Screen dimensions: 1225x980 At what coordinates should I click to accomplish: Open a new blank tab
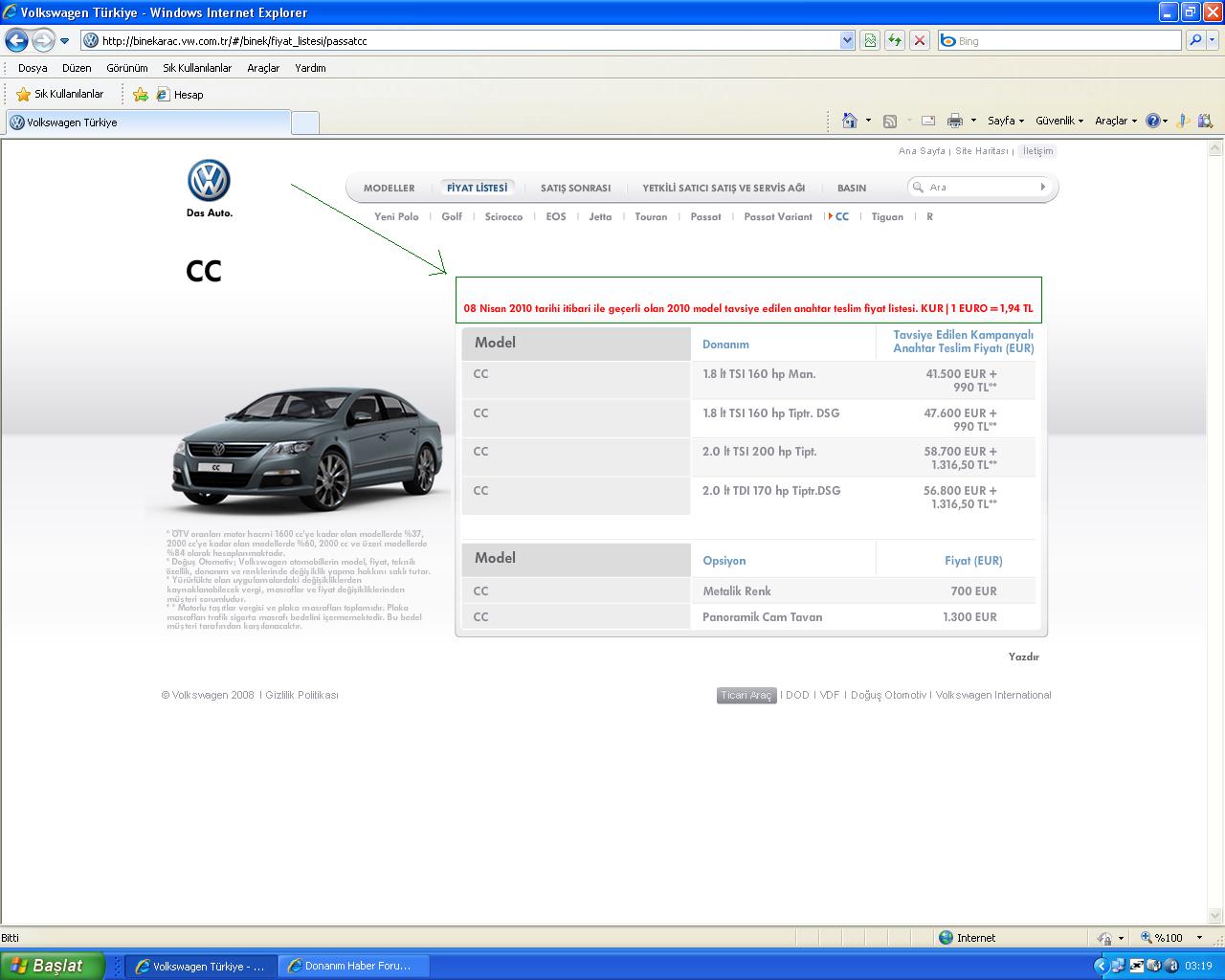pos(305,122)
